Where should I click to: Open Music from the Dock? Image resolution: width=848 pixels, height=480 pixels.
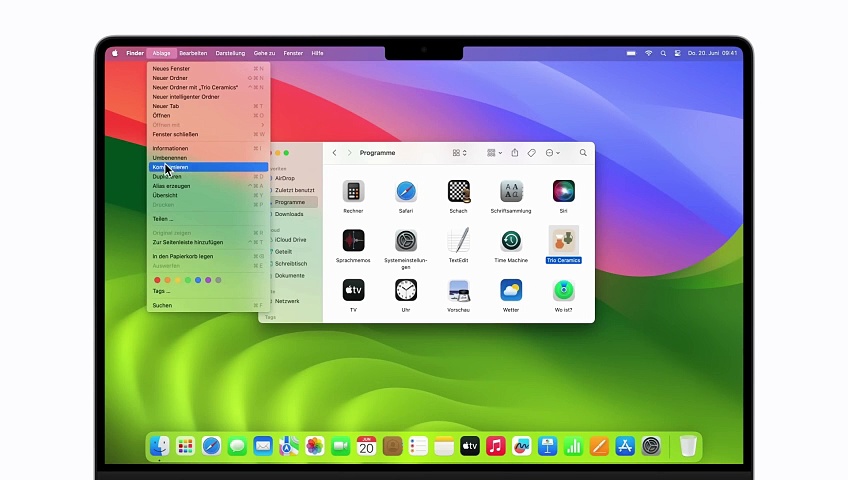coord(496,446)
